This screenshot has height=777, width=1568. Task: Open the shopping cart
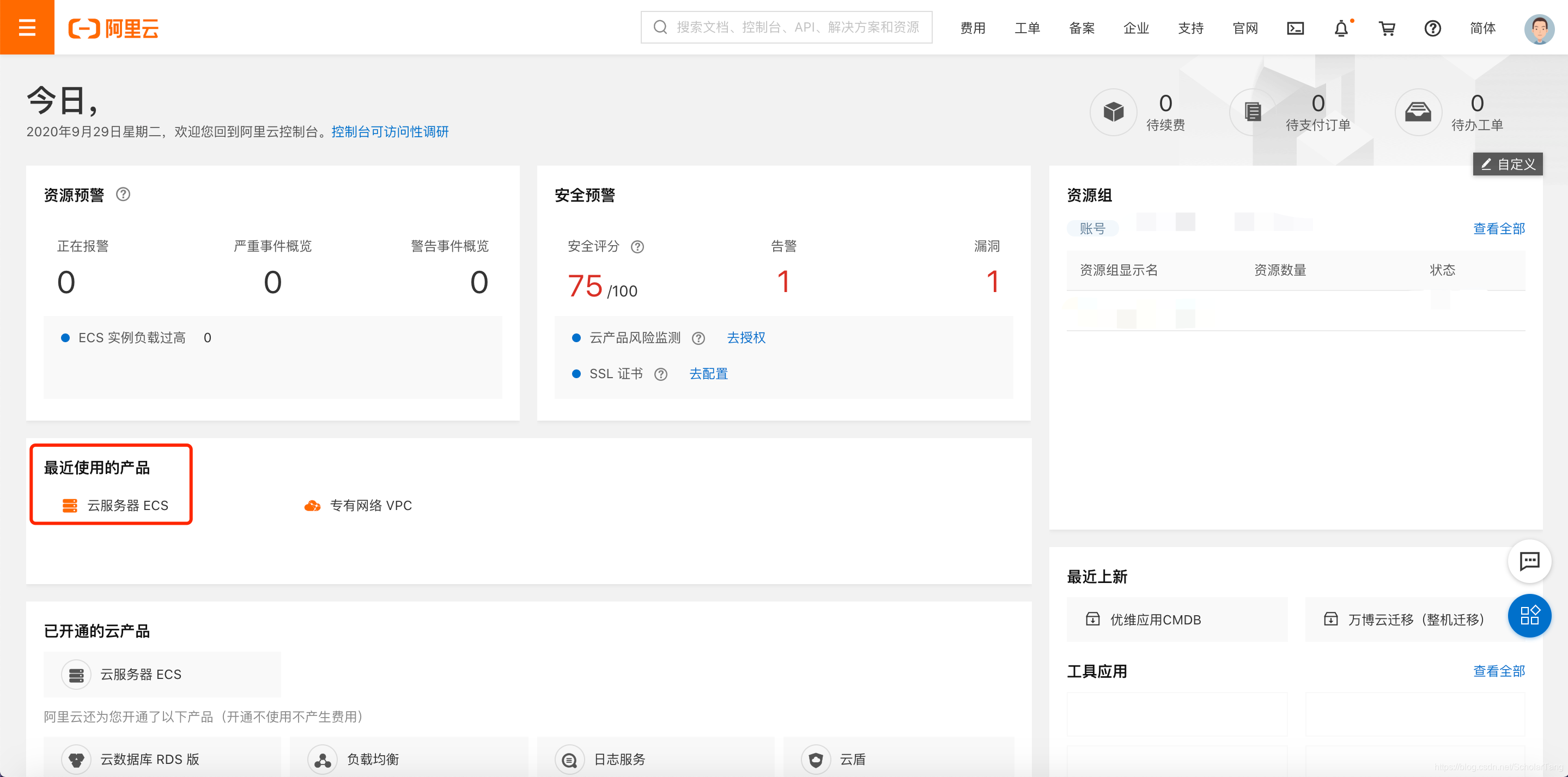1387,28
